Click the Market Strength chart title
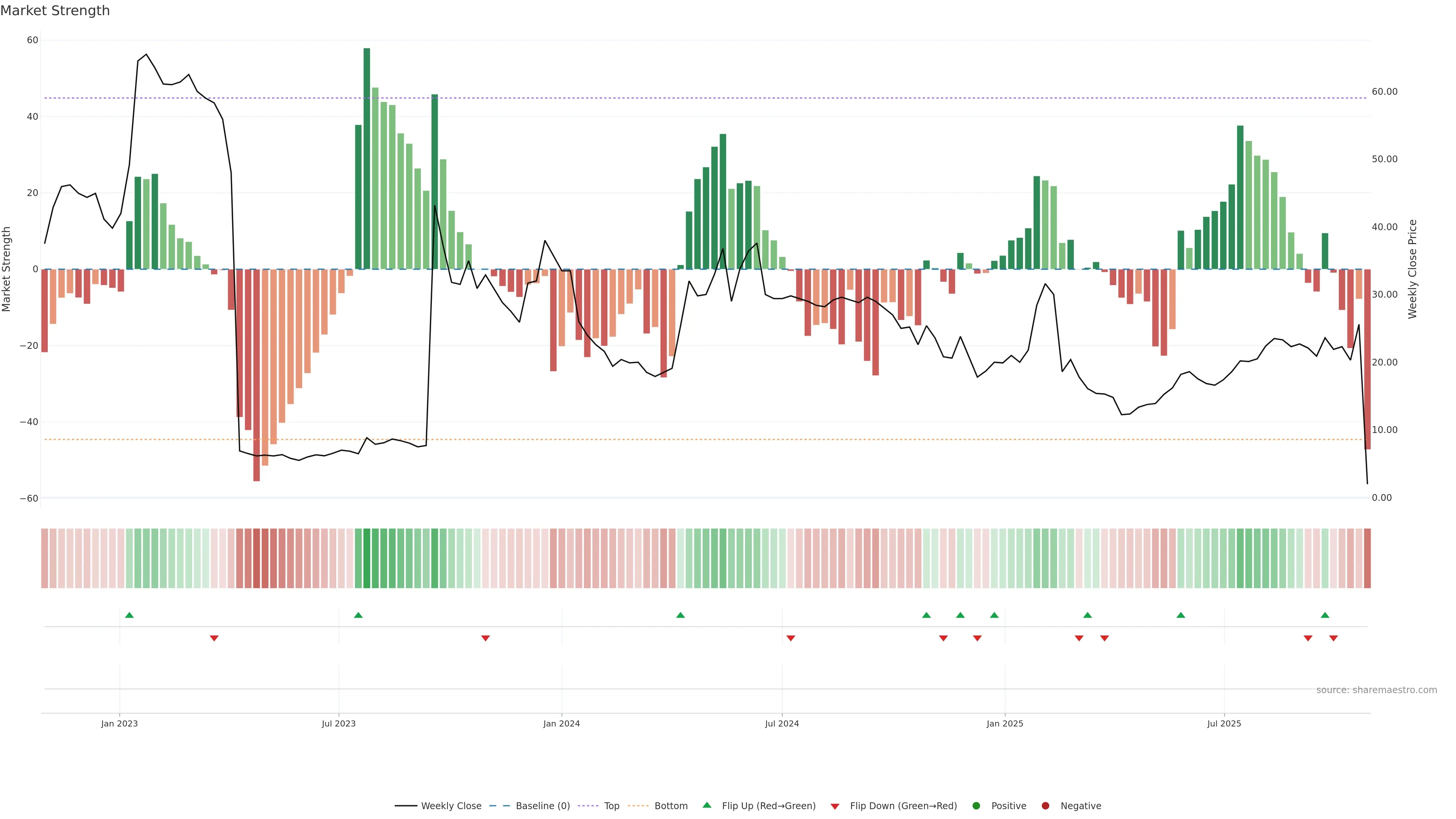Screen dimensions: 1456x819 pyautogui.click(x=55, y=11)
